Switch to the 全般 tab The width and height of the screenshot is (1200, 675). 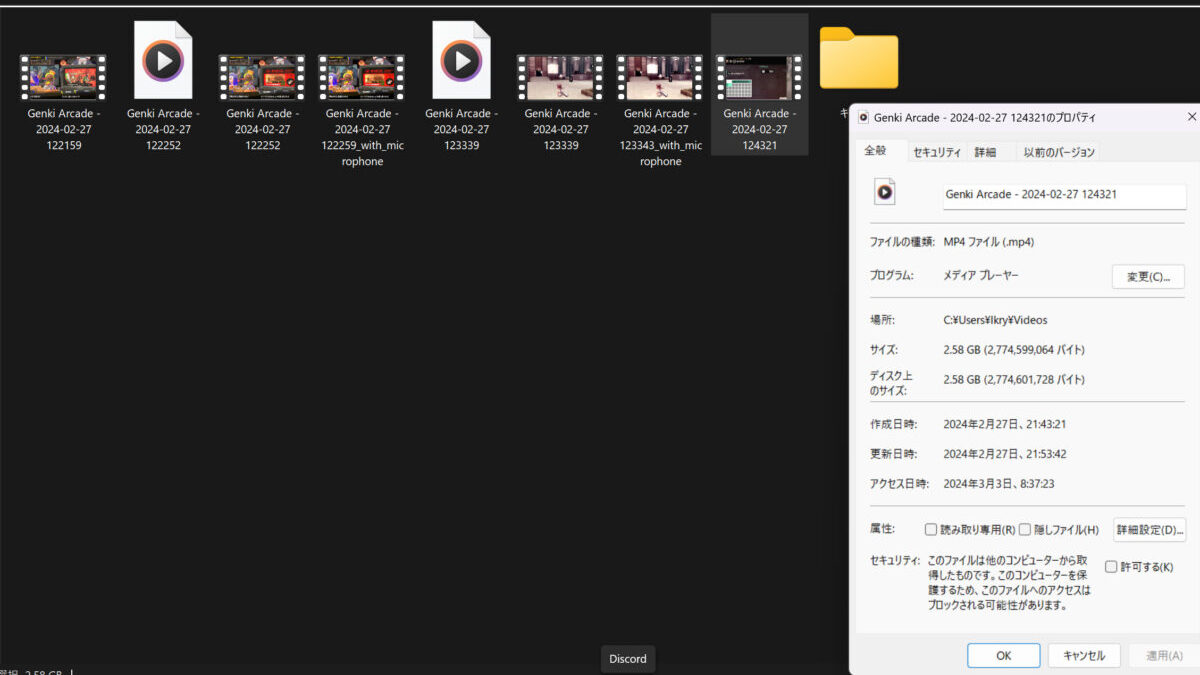click(x=875, y=152)
